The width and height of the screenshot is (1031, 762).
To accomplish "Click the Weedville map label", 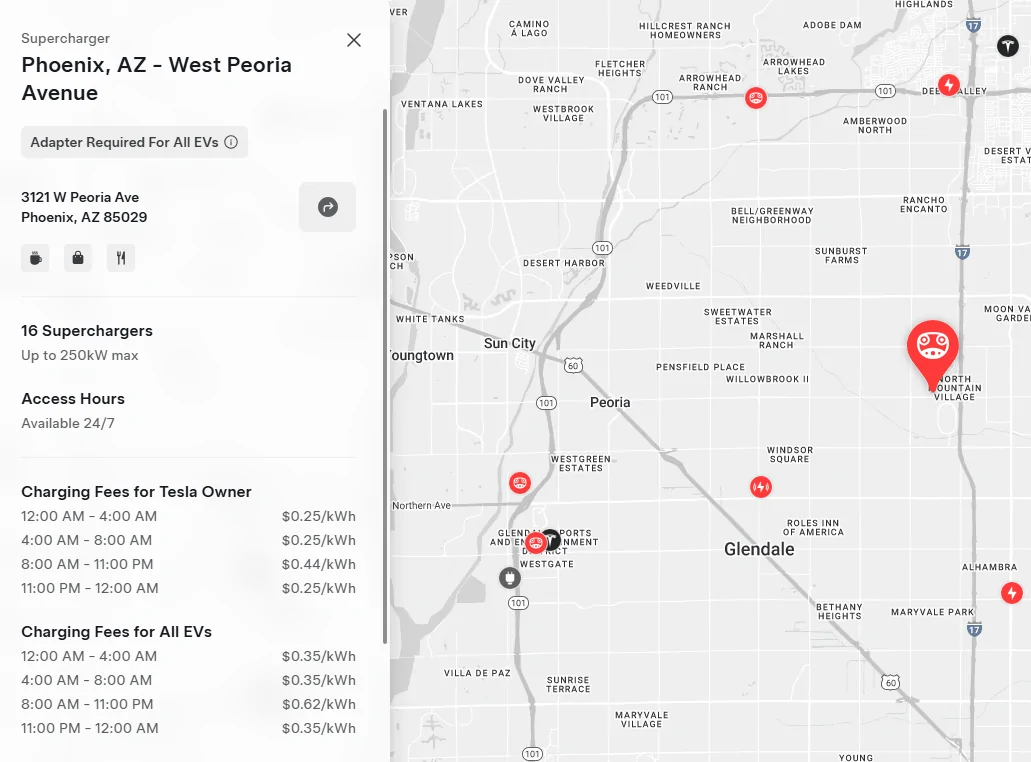I will pos(673,286).
